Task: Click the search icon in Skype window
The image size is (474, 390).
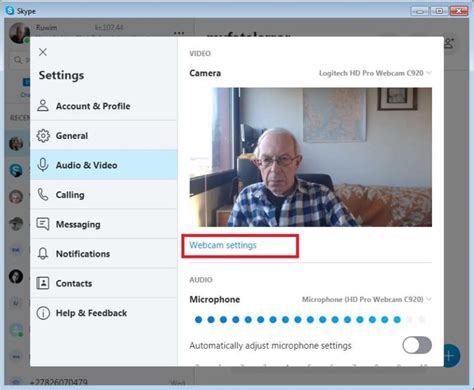Action: (x=18, y=60)
